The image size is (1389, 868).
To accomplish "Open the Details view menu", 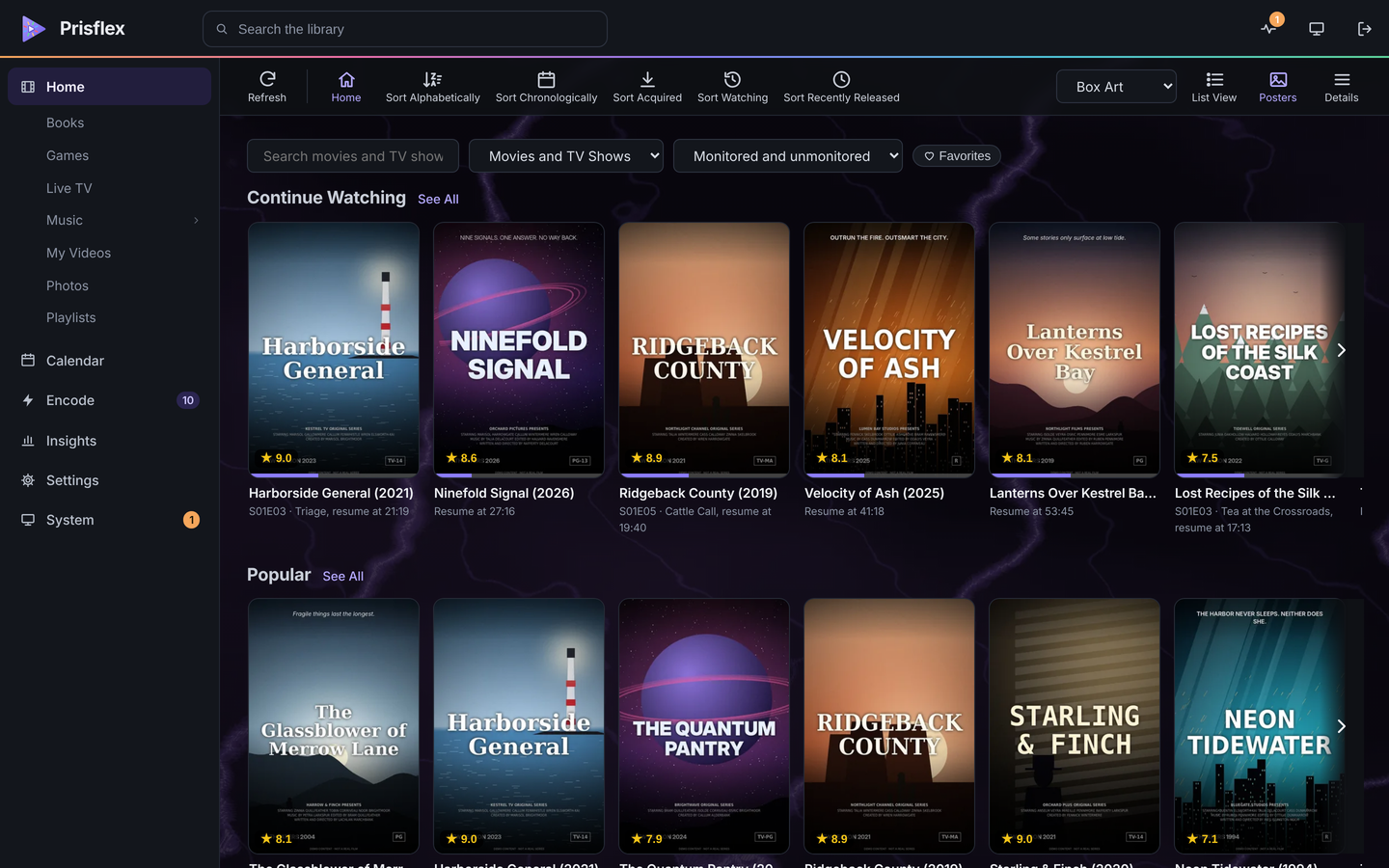I will tap(1341, 87).
